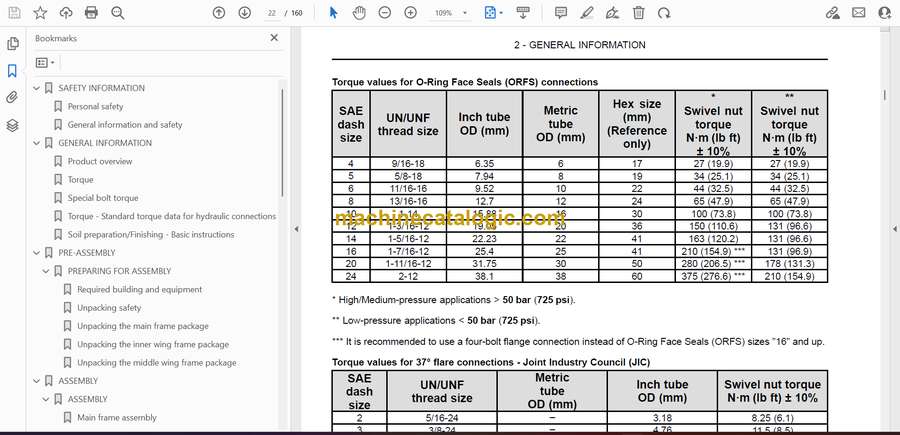Print the document using the printer icon
This screenshot has width=900, height=435.
(91, 13)
